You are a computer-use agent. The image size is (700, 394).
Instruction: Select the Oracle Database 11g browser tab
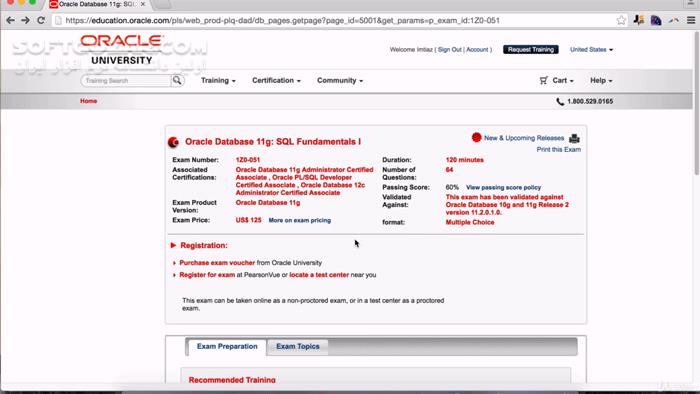pyautogui.click(x=98, y=4)
